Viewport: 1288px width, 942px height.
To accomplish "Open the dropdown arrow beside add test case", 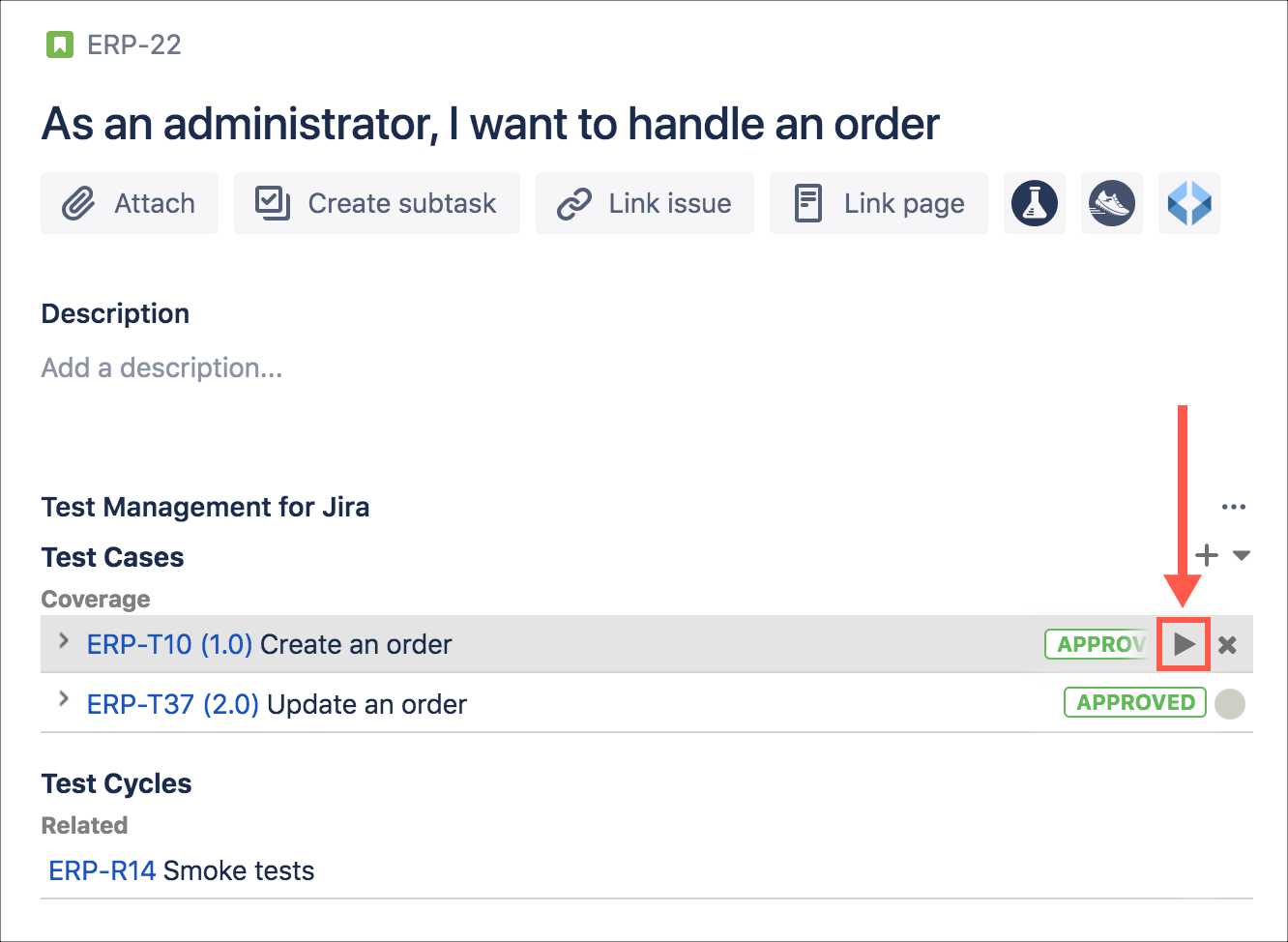I will click(1242, 556).
